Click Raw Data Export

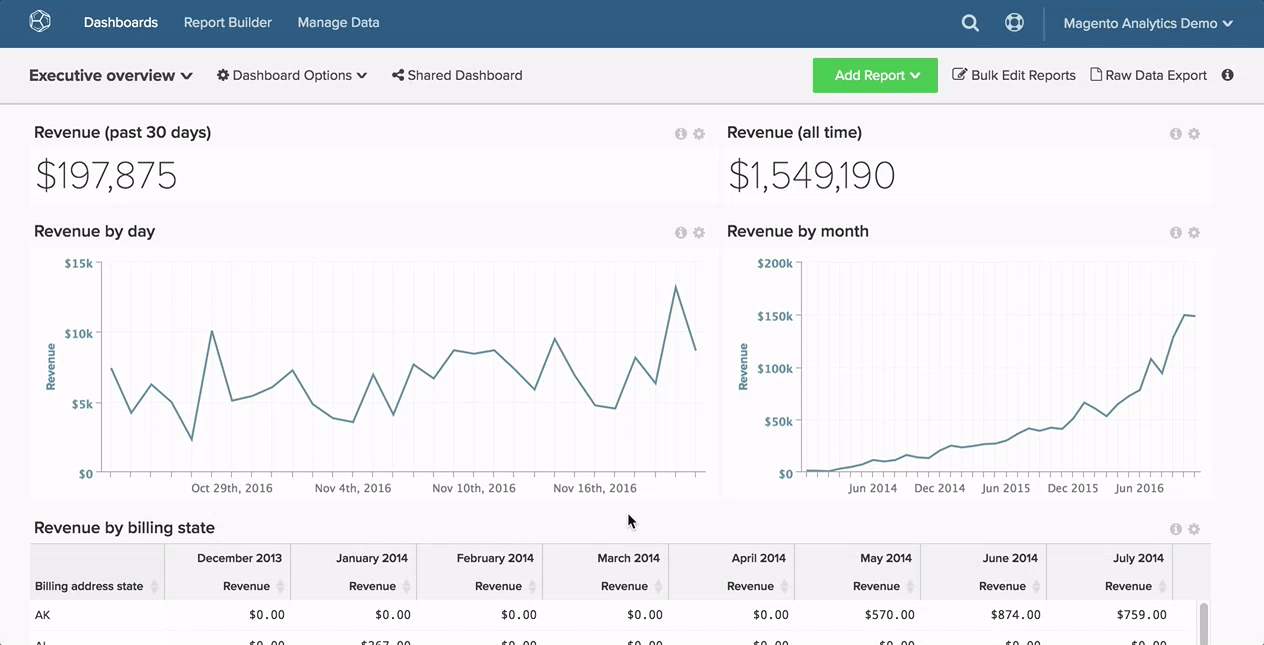tap(1148, 75)
